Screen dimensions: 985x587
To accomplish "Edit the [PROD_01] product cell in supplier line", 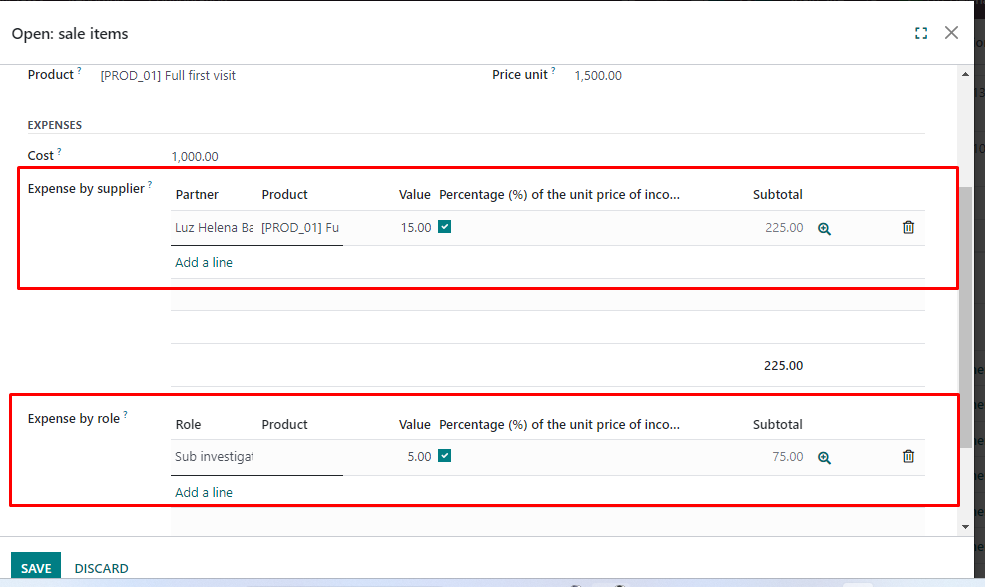I will (x=300, y=228).
